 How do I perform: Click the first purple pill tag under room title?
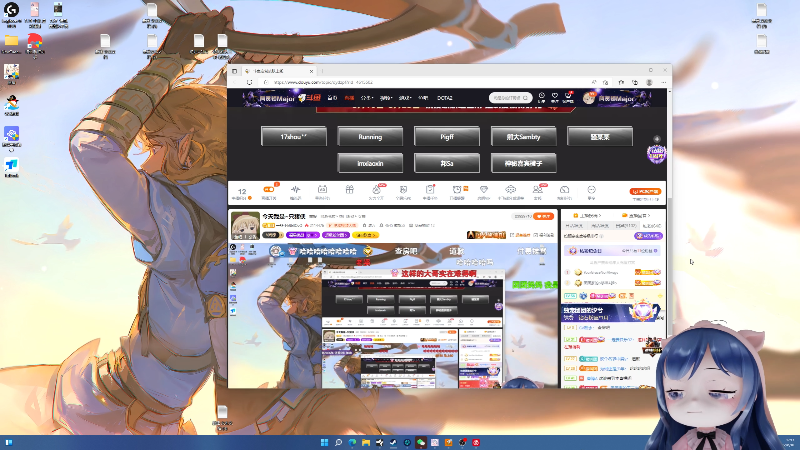[x=303, y=235]
